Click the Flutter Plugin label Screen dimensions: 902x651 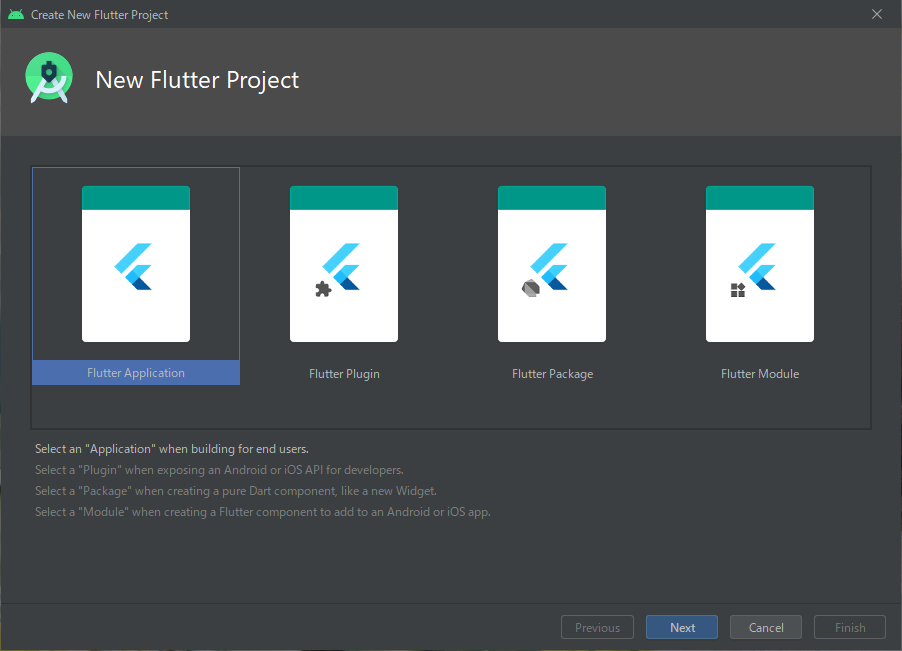point(344,374)
